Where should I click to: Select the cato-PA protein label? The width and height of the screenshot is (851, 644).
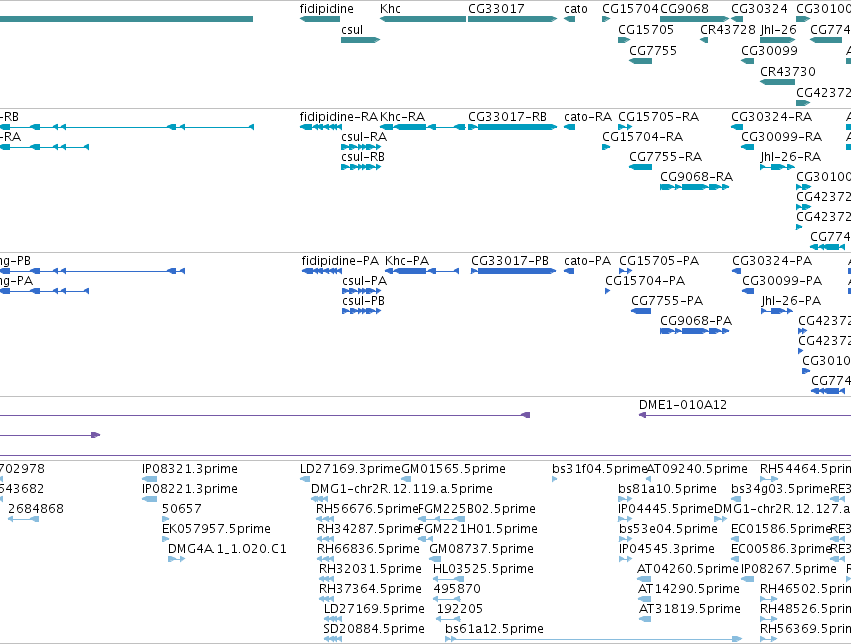click(x=587, y=261)
